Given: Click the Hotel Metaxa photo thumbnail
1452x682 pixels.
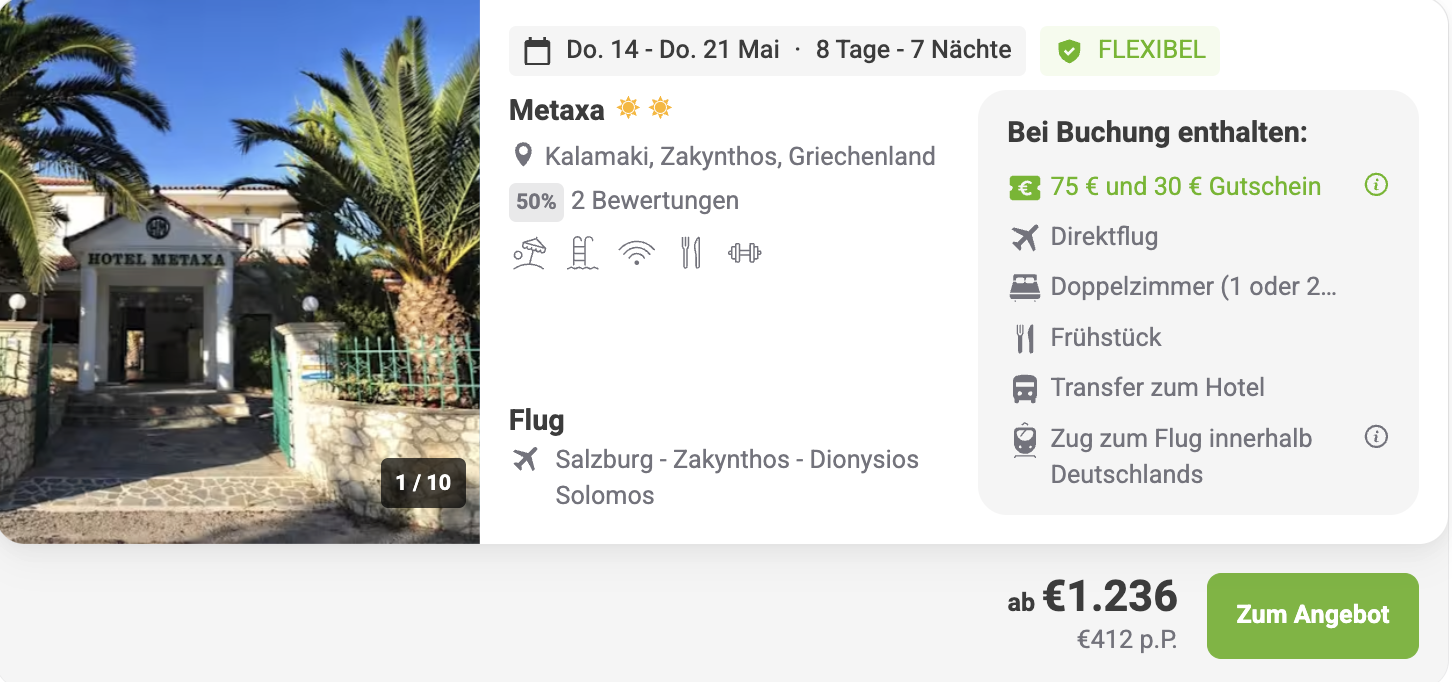Looking at the screenshot, I should tap(240, 270).
